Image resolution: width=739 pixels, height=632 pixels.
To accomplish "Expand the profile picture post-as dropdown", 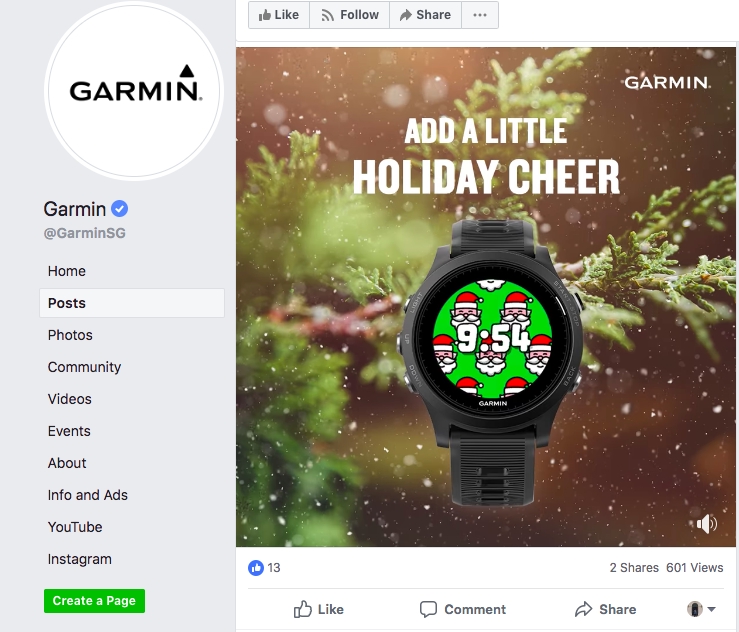I will click(701, 609).
